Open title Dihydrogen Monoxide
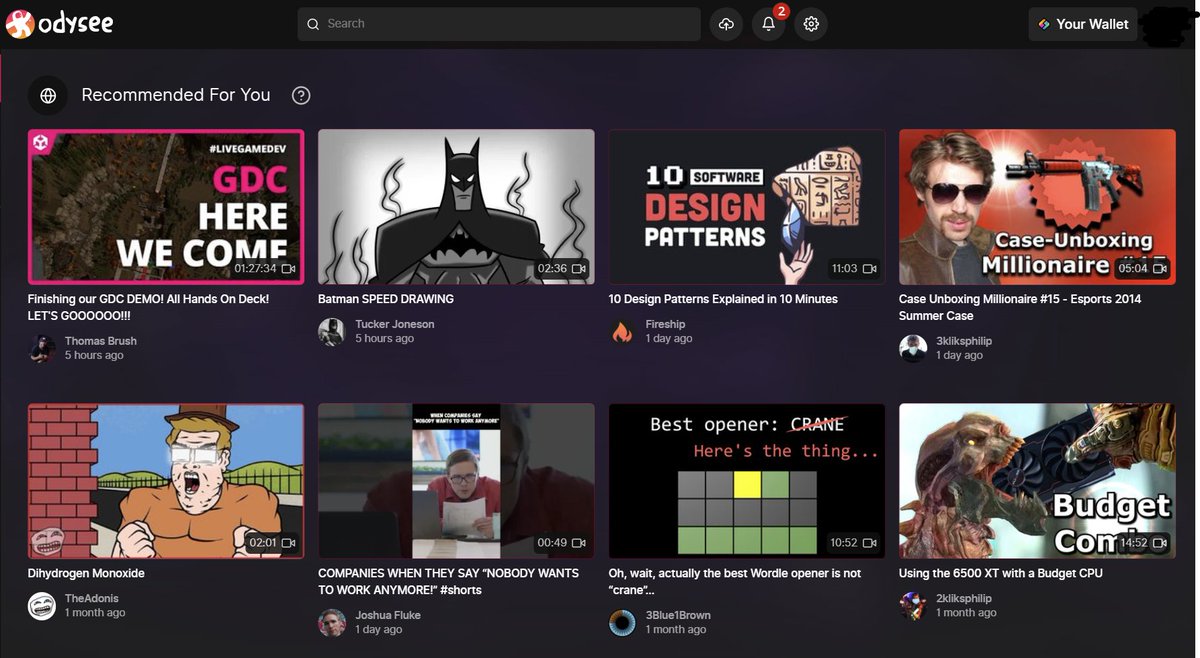 87,573
